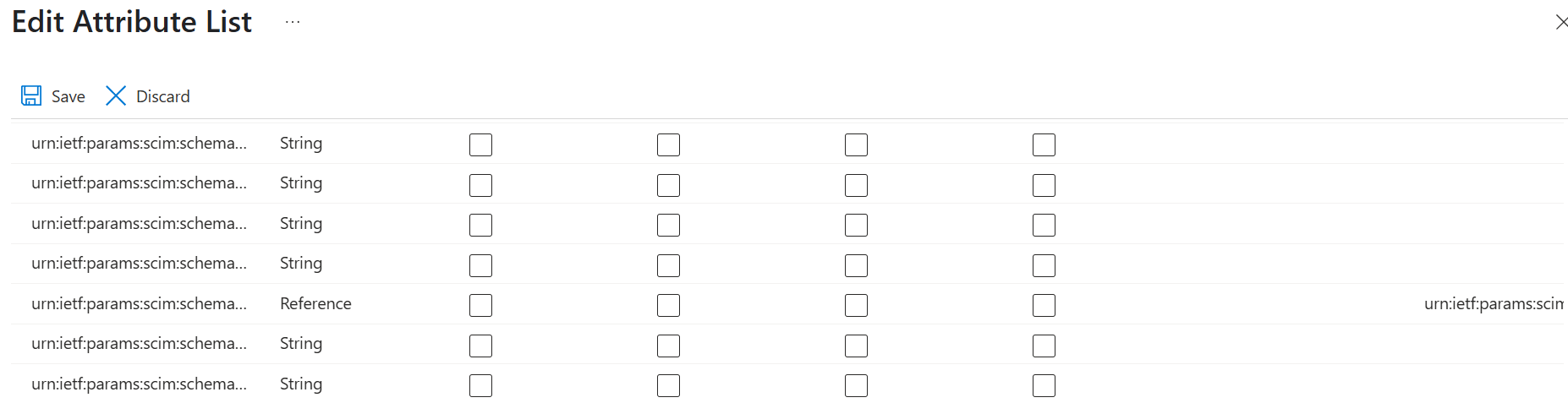
Task: Click the Discard X icon
Action: (116, 95)
